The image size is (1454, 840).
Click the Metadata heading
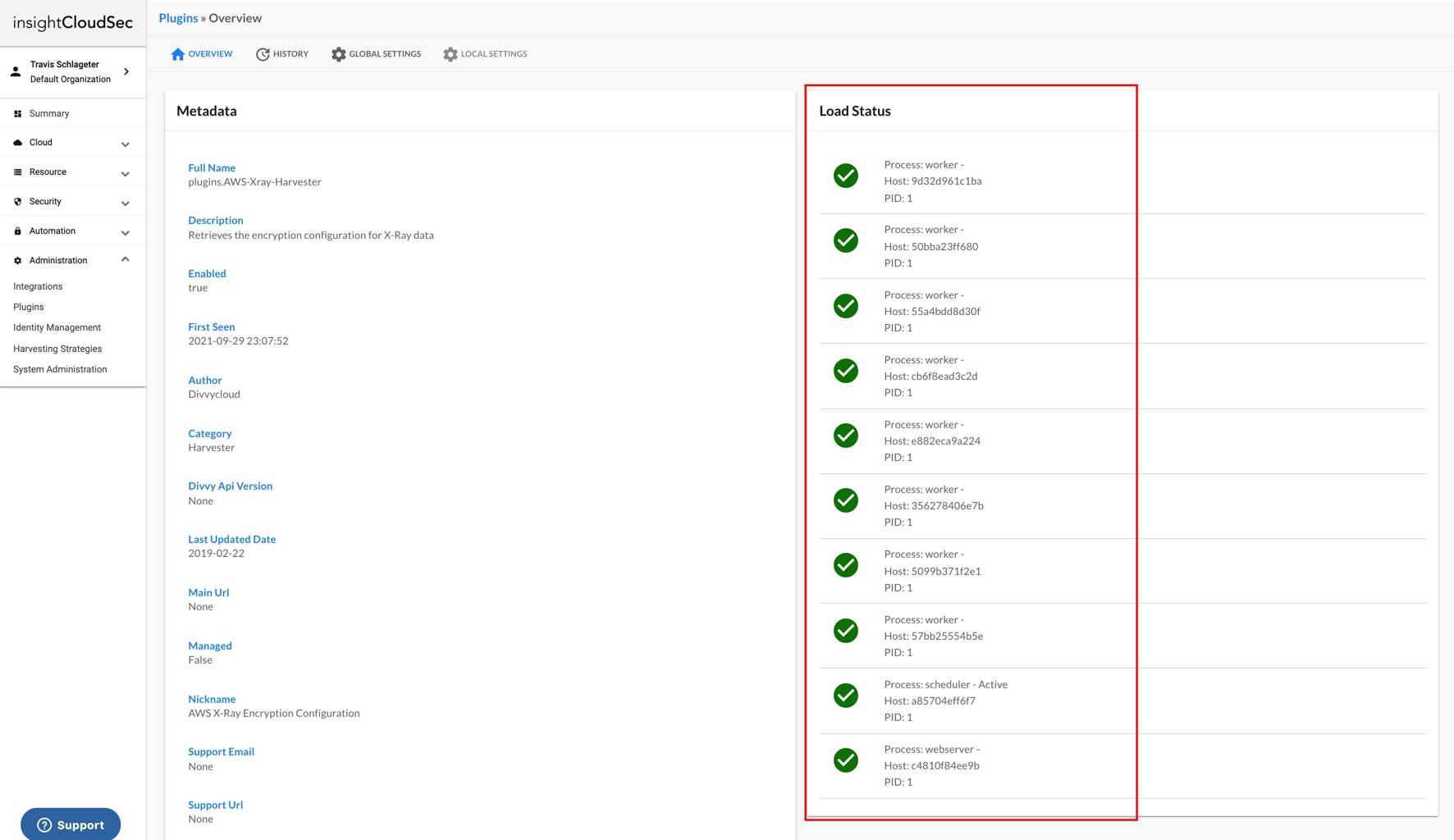(207, 111)
